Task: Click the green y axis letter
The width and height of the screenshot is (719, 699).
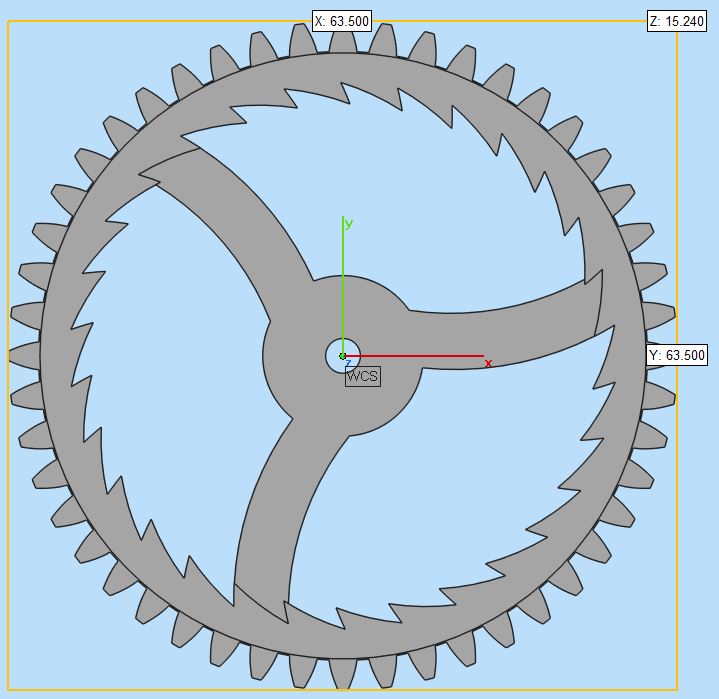Action: [349, 224]
